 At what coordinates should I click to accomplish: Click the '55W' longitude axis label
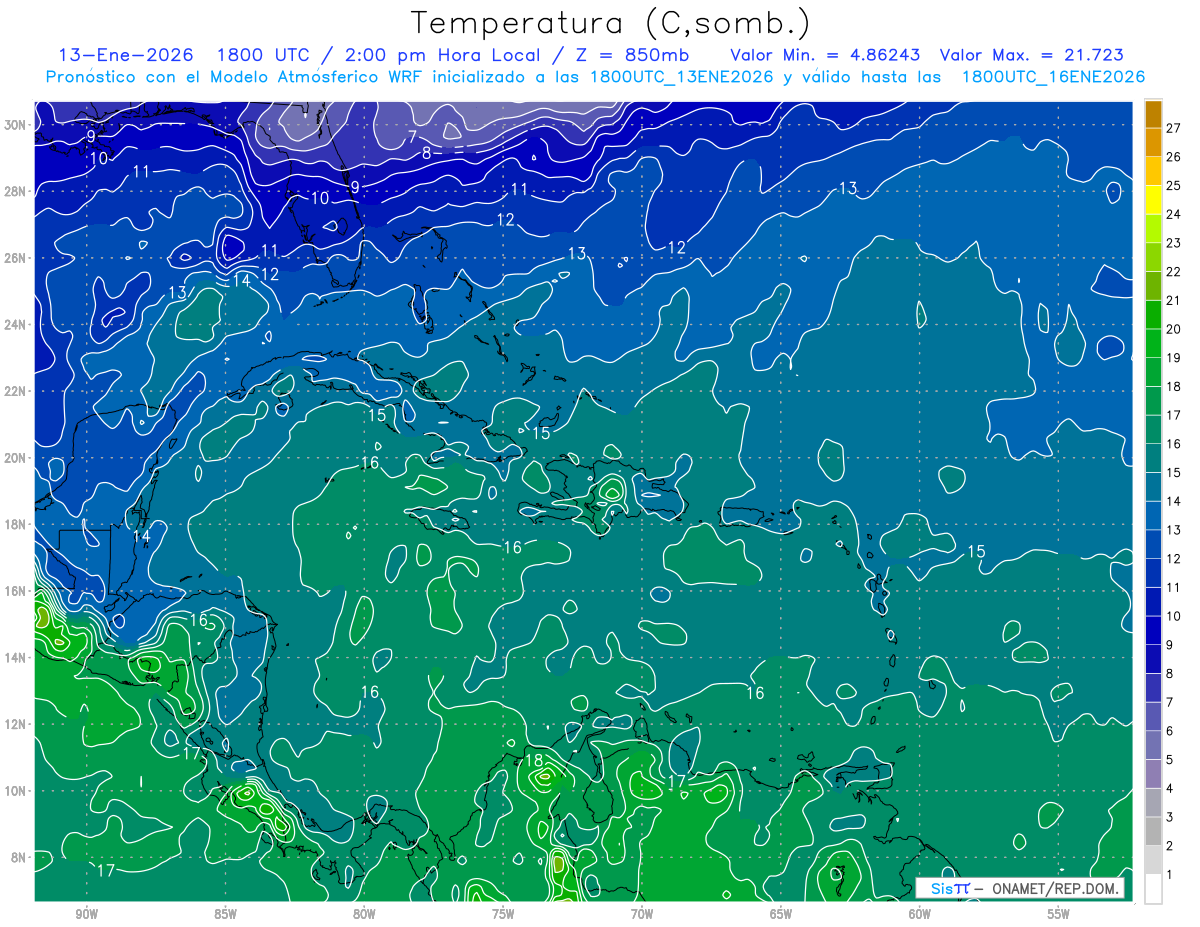(1059, 914)
